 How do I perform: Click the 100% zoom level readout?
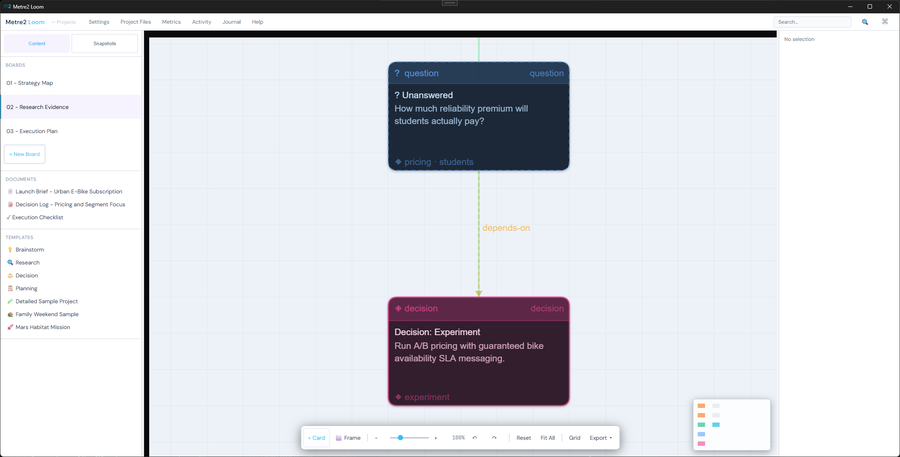(x=458, y=438)
